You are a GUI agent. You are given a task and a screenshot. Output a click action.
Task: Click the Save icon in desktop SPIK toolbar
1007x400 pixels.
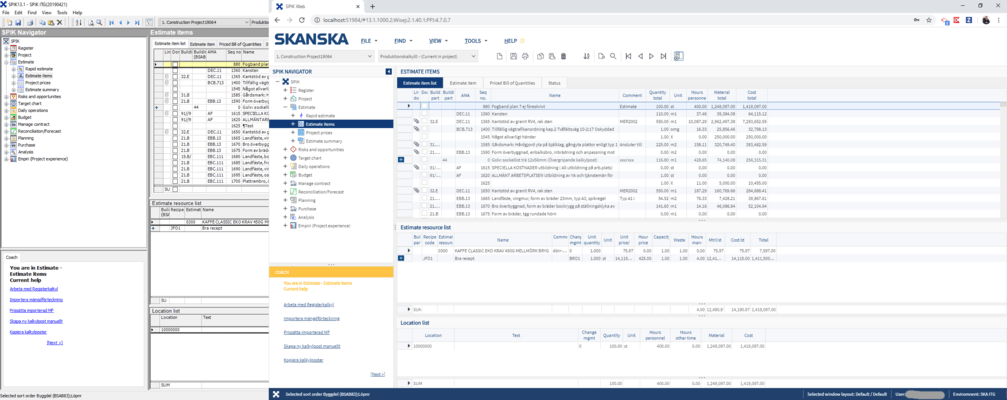[x=20, y=22]
